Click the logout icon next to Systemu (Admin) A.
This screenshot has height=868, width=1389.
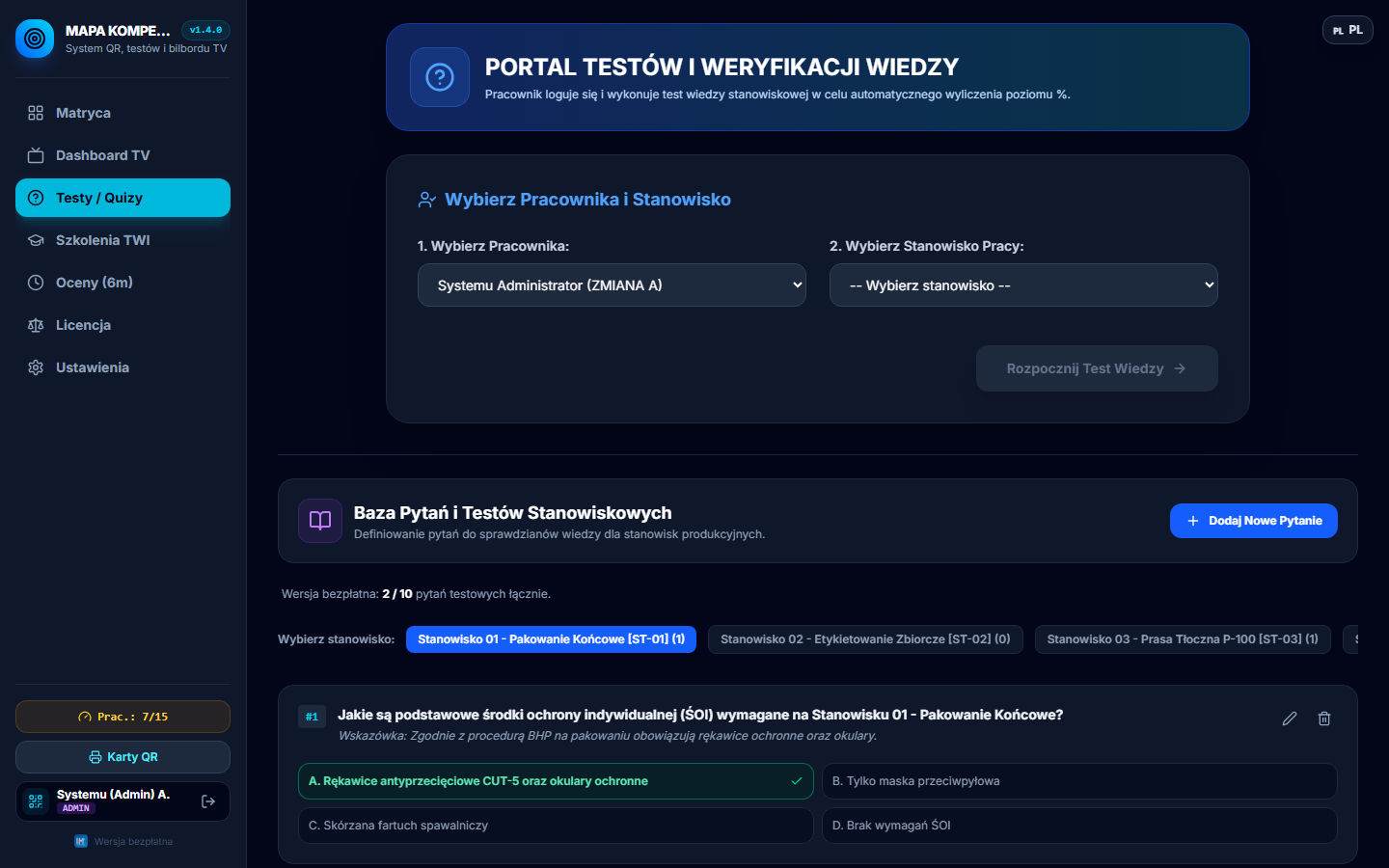[x=208, y=801]
